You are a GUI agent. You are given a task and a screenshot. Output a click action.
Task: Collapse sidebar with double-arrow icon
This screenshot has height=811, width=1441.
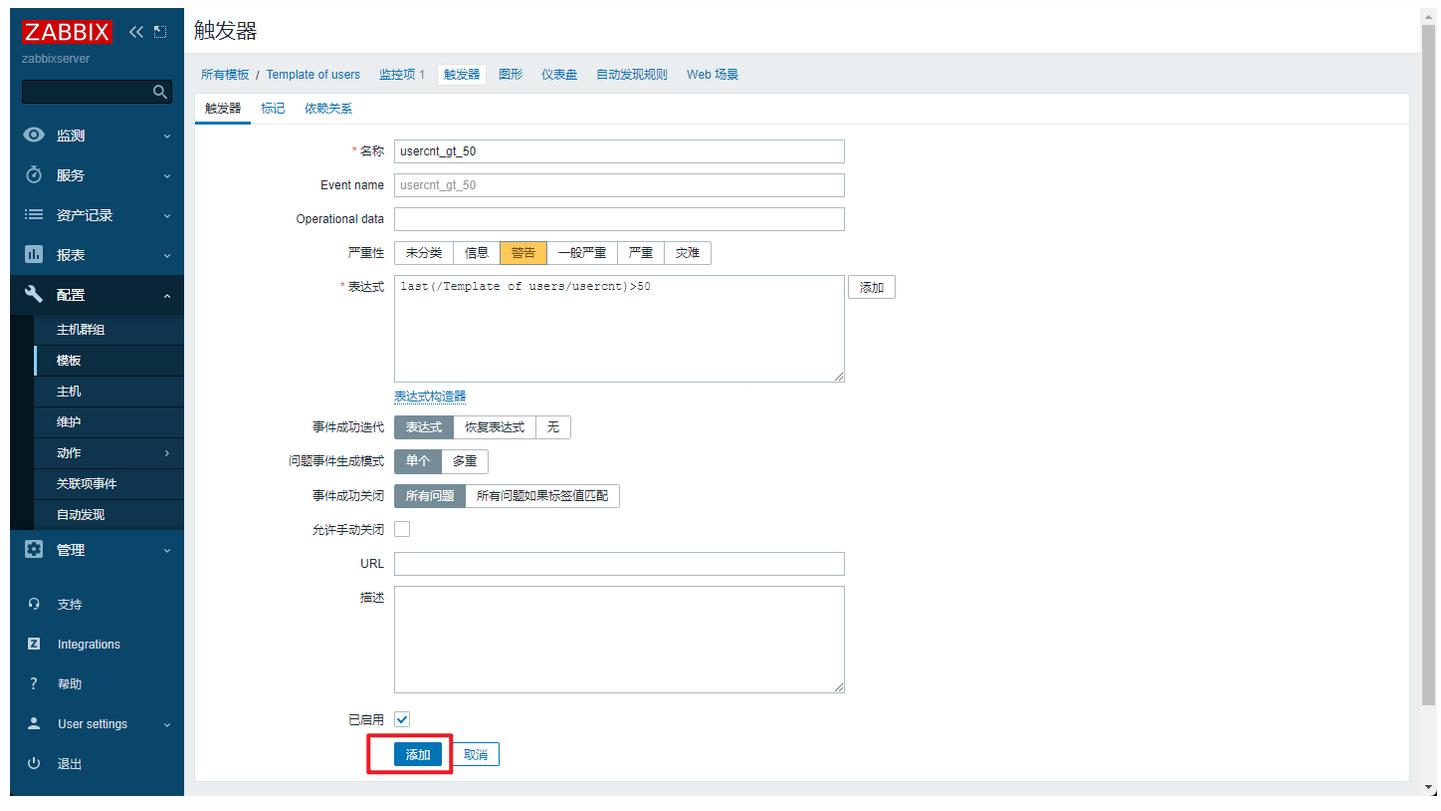(x=136, y=31)
